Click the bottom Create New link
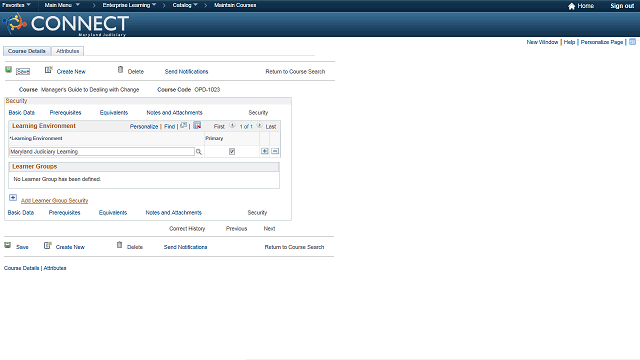 click(70, 247)
